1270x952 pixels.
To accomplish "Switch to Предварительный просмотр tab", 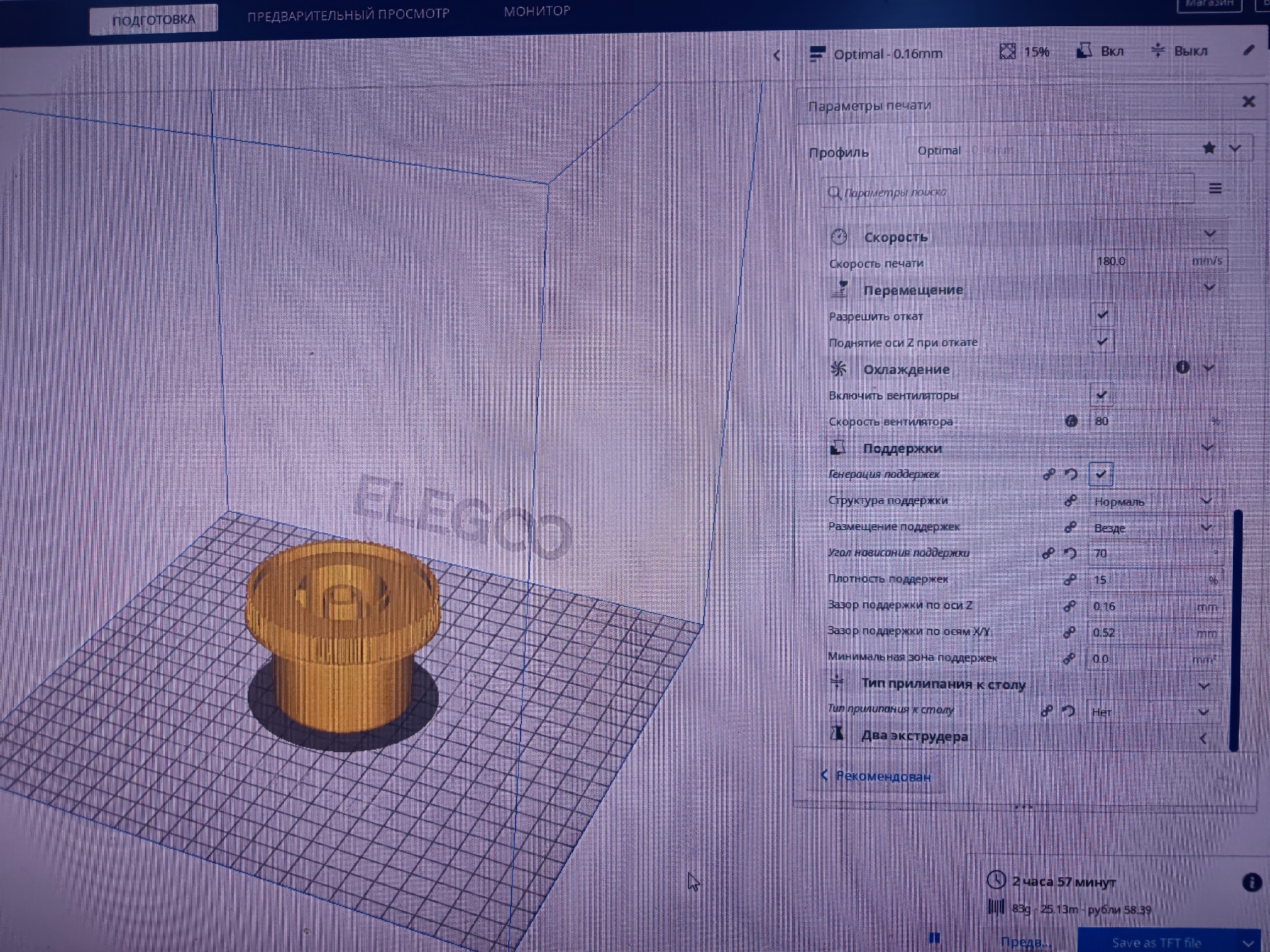I will tap(348, 15).
